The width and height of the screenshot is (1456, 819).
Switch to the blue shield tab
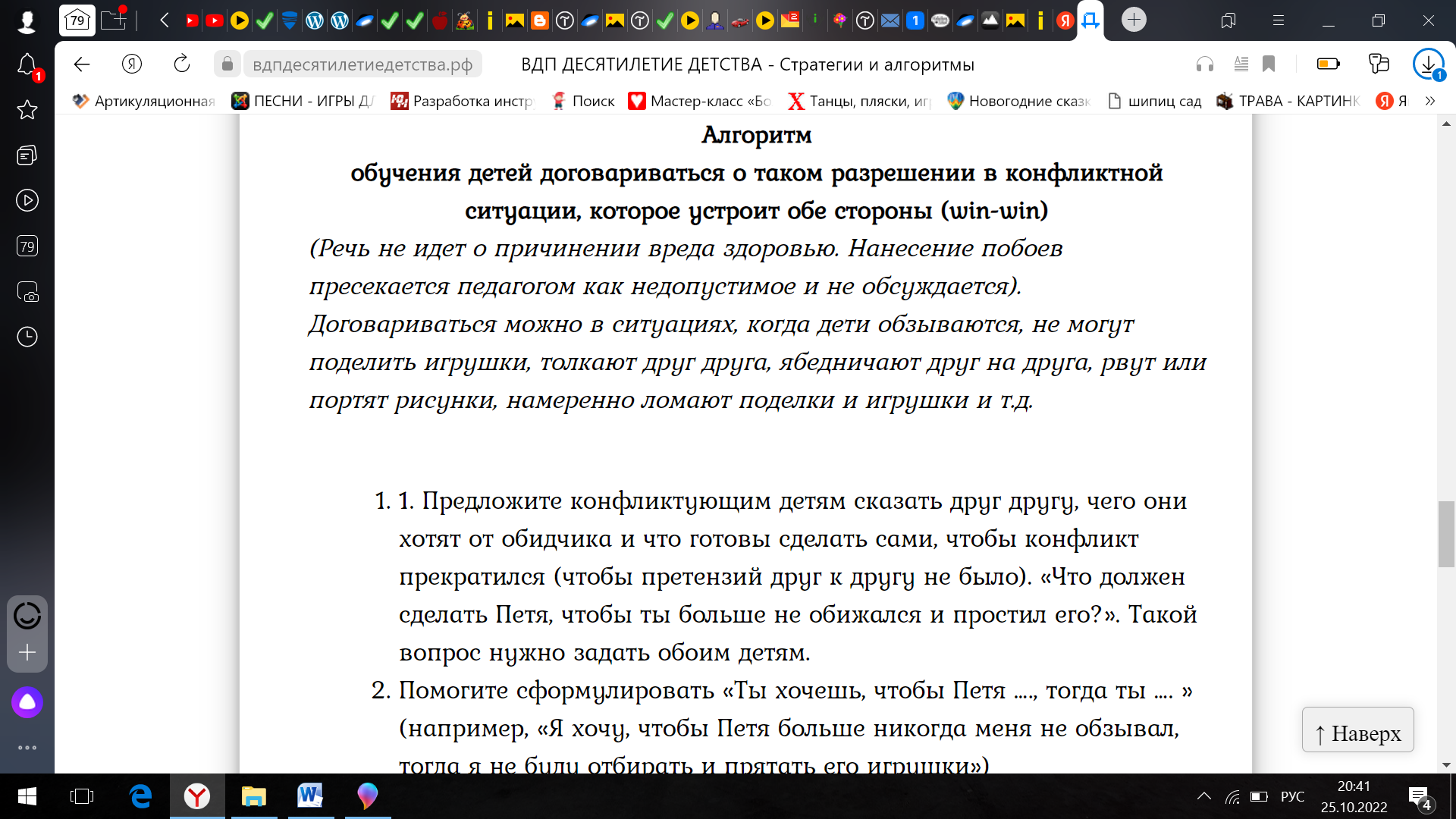coord(289,21)
